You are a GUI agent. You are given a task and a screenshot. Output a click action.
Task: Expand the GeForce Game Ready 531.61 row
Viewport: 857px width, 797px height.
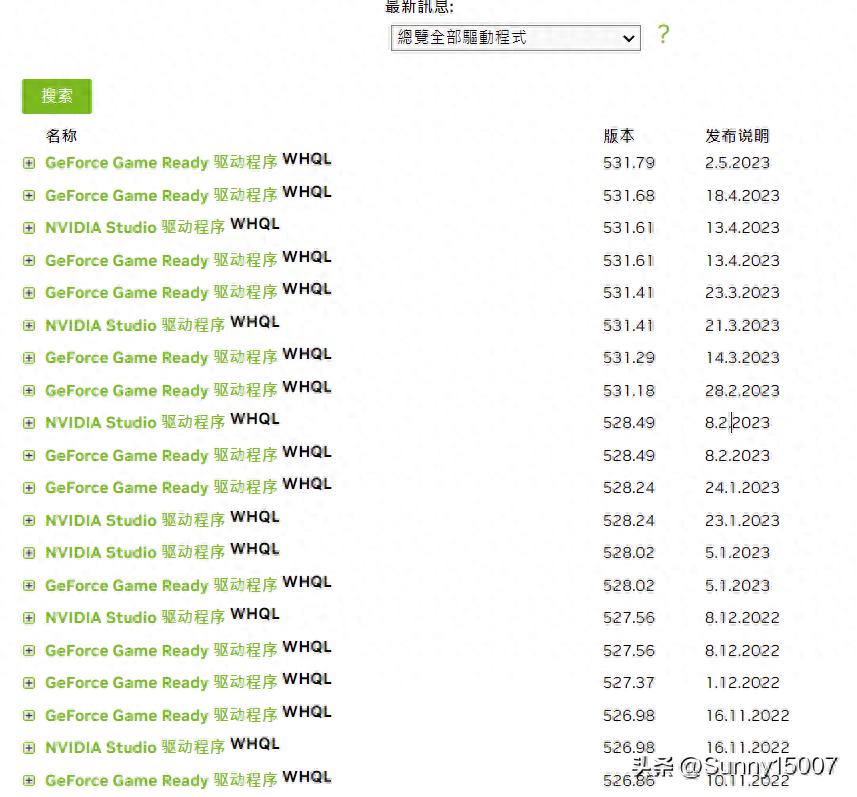[29, 261]
